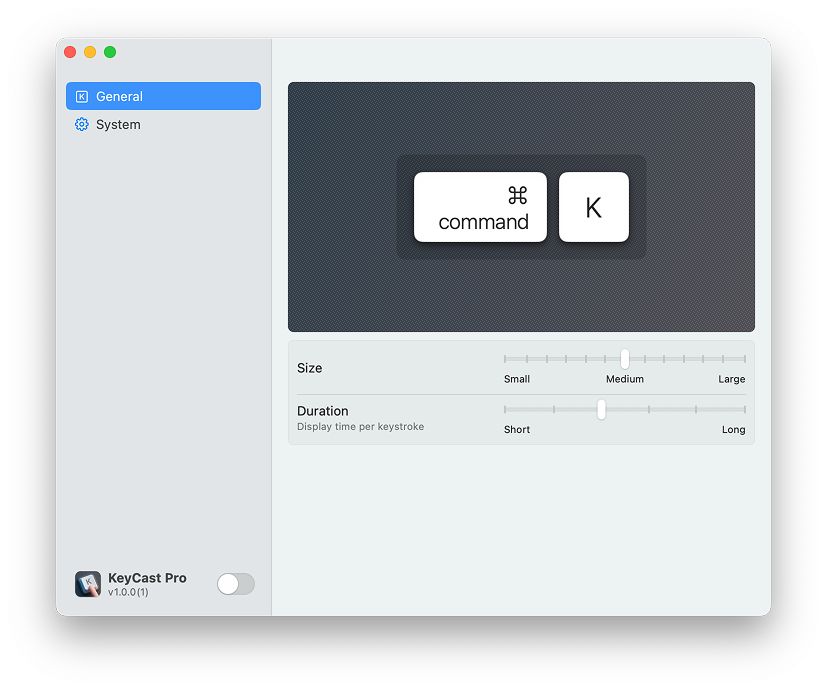Click the Duration slider handle
The height and width of the screenshot is (690, 827).
[600, 409]
